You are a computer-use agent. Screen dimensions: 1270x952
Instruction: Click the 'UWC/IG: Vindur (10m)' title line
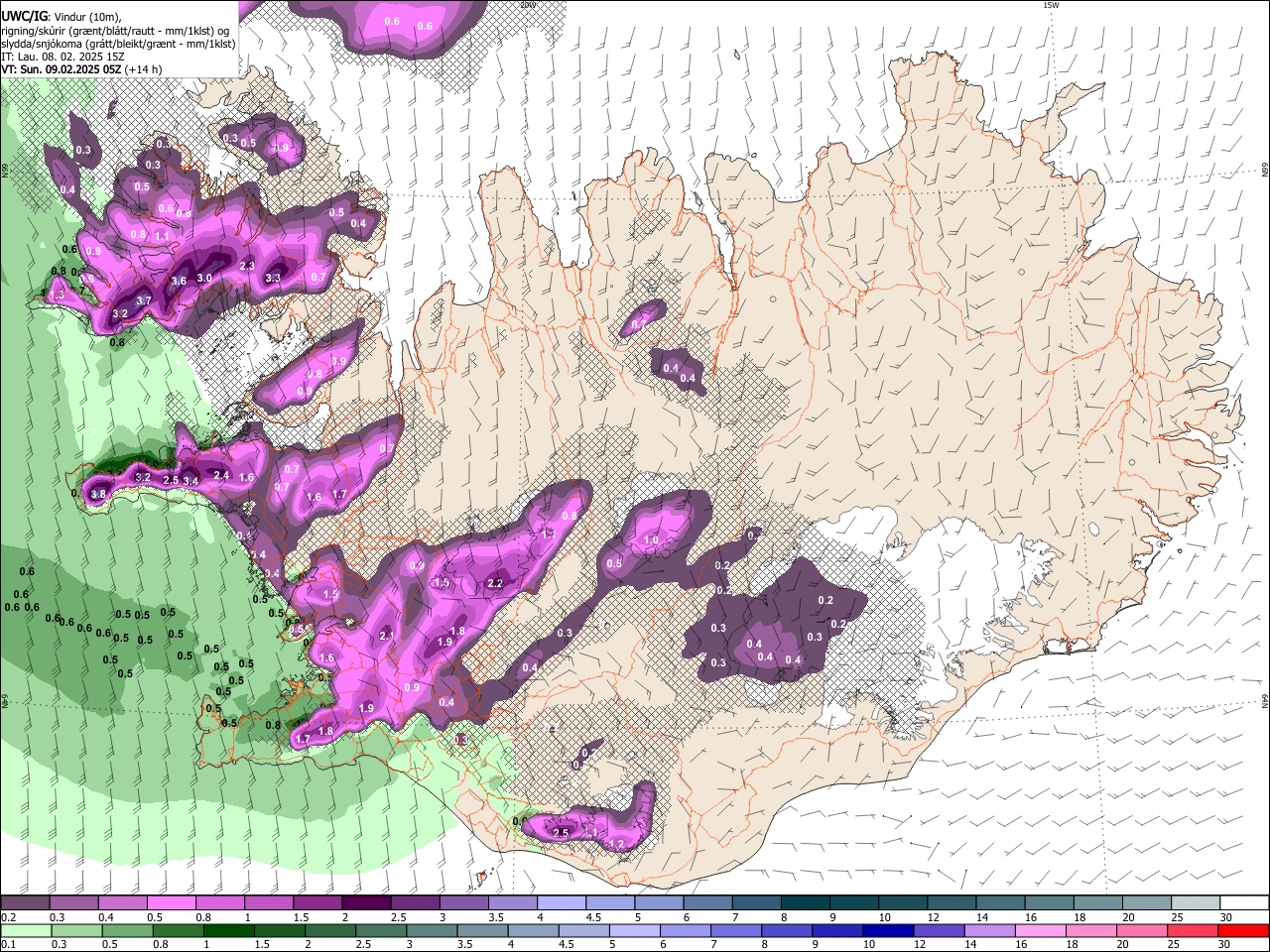tap(62, 16)
